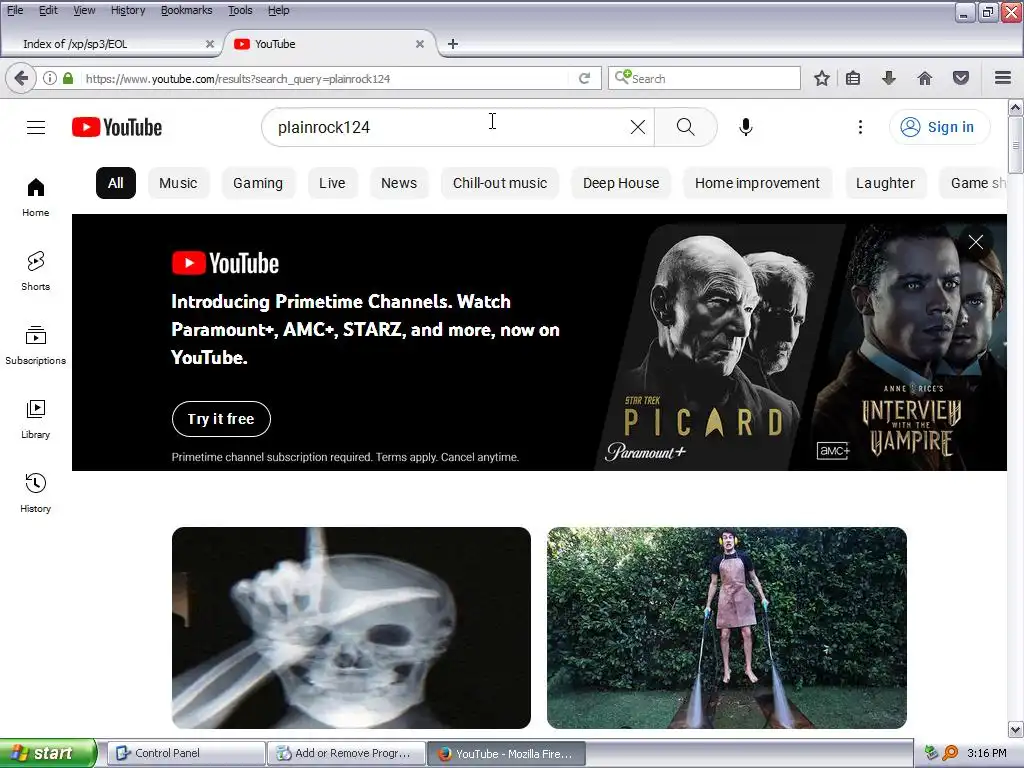The image size is (1024, 768).
Task: Click the network tray icon beside the magnifier
Action: 931,754
